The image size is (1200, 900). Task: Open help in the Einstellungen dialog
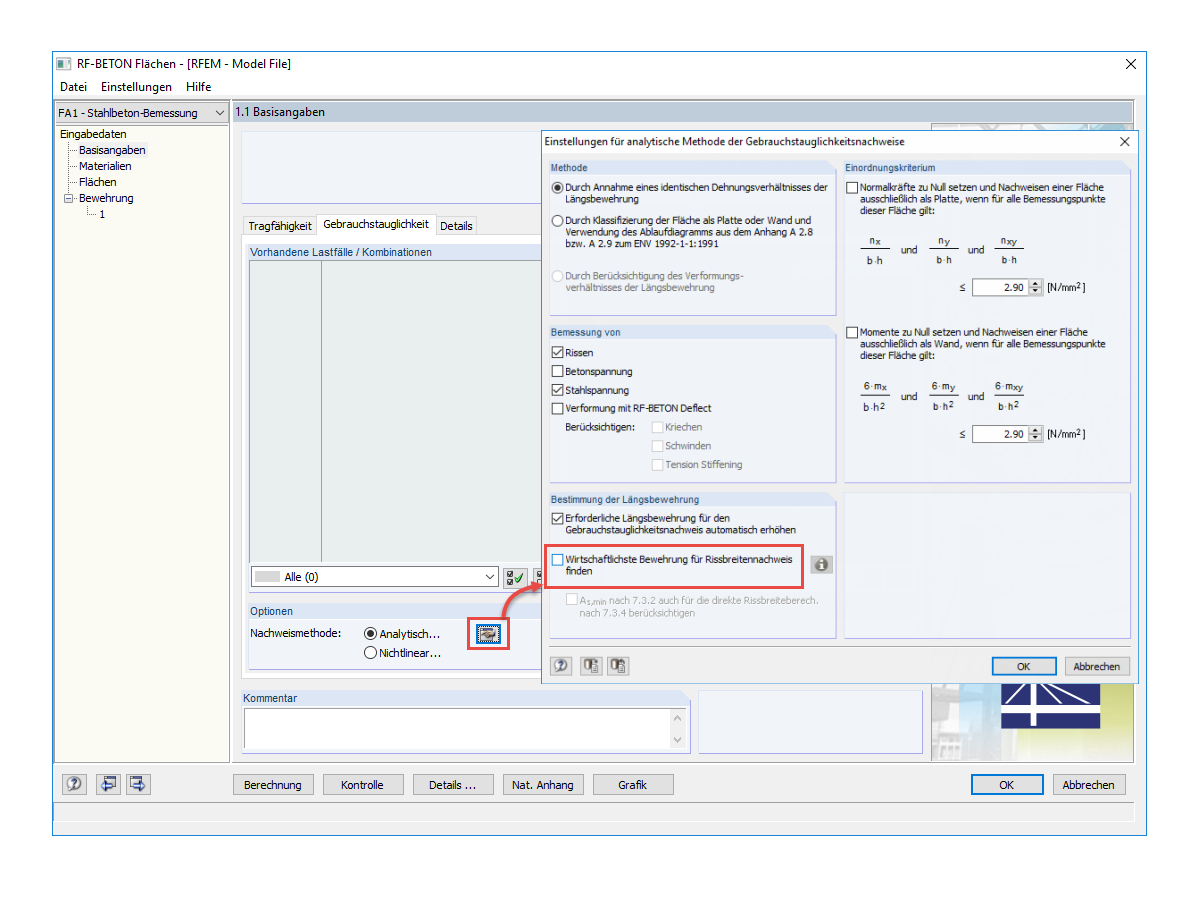point(562,666)
